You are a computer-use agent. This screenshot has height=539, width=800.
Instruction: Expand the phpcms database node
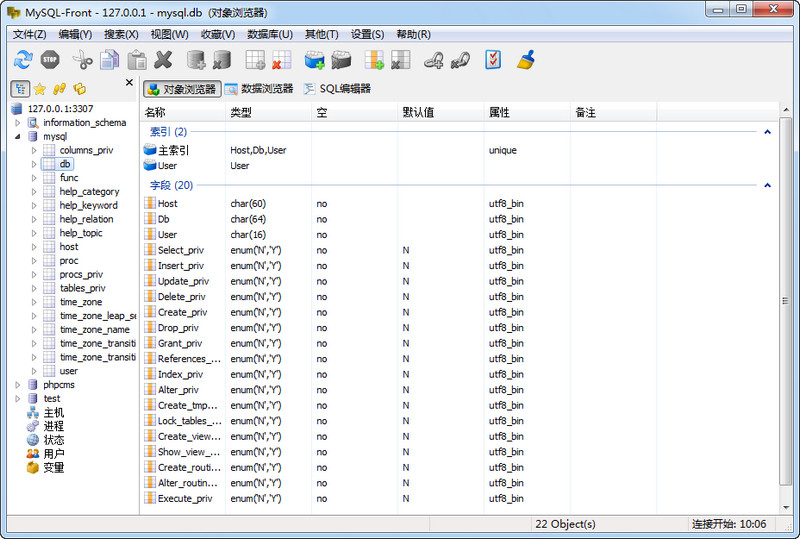click(17, 384)
